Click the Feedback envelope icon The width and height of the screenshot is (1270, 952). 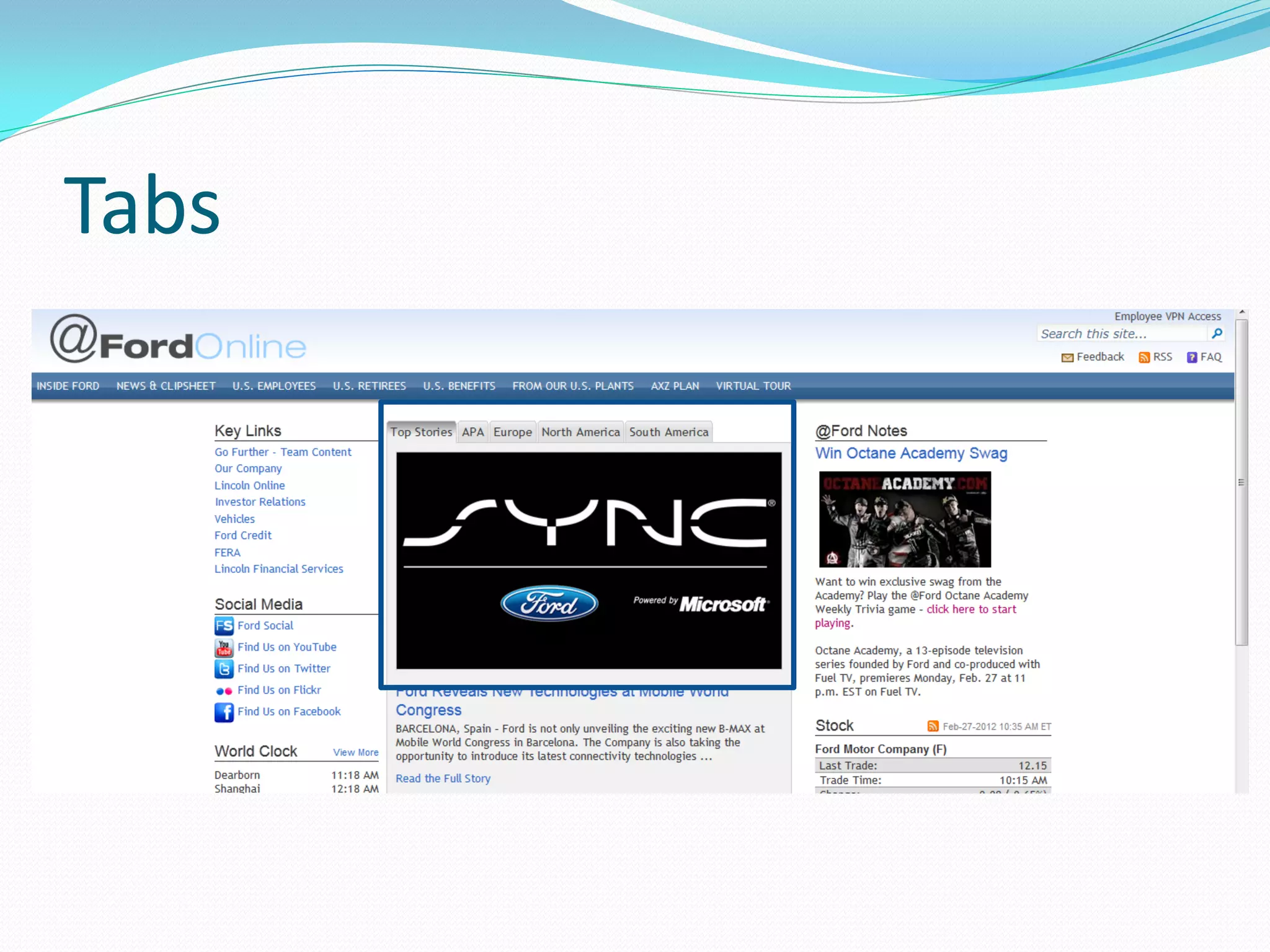1067,358
